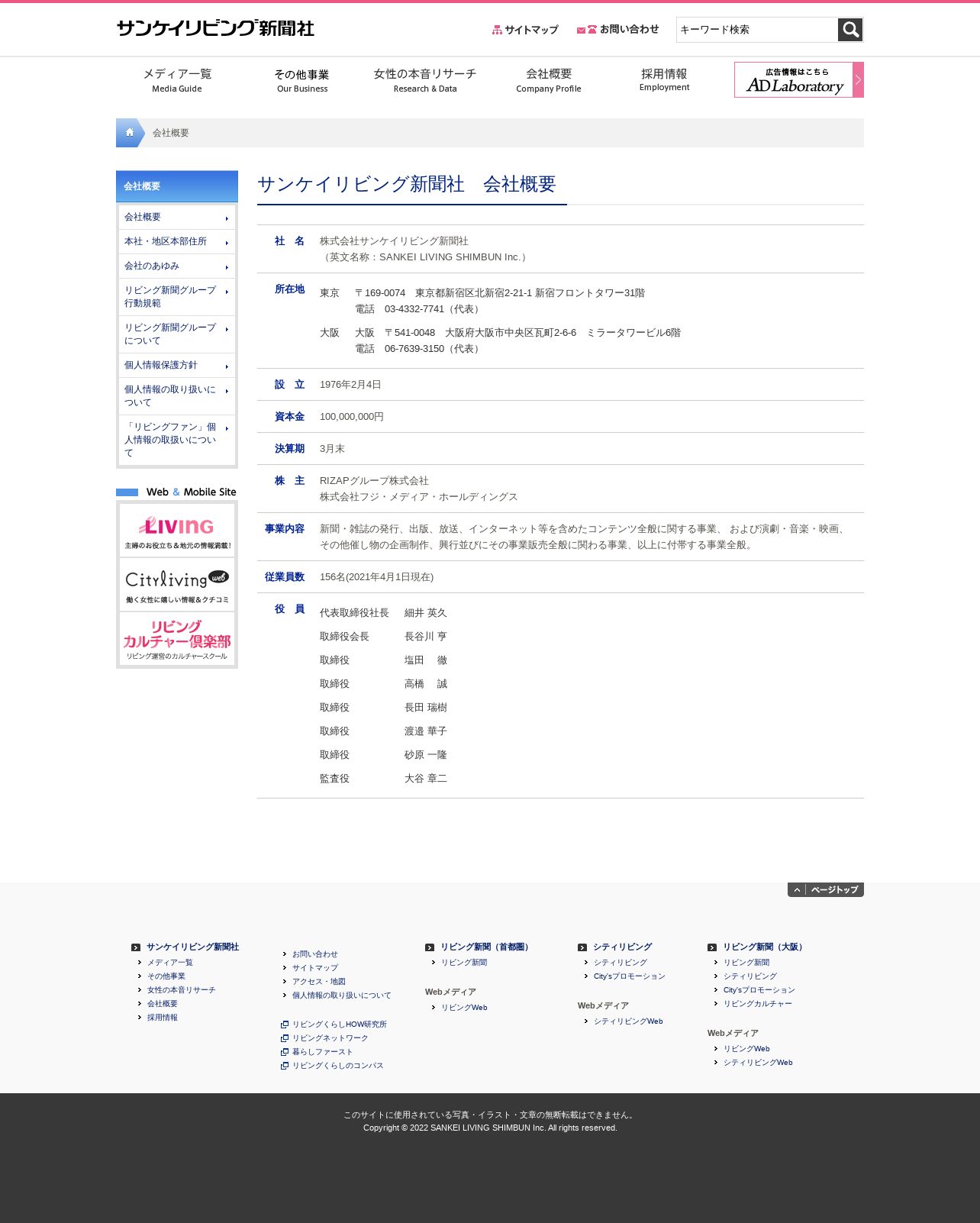Open external link リビングネットワーク
This screenshot has width=980, height=1223.
[x=330, y=1038]
